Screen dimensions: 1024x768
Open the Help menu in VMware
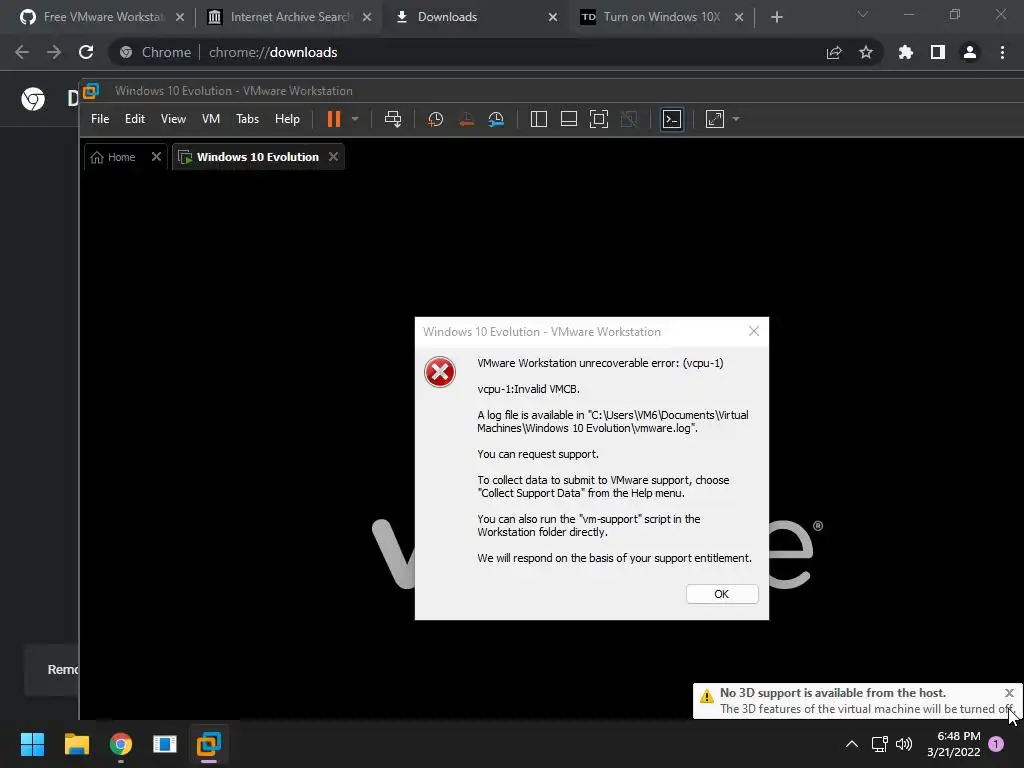(287, 119)
